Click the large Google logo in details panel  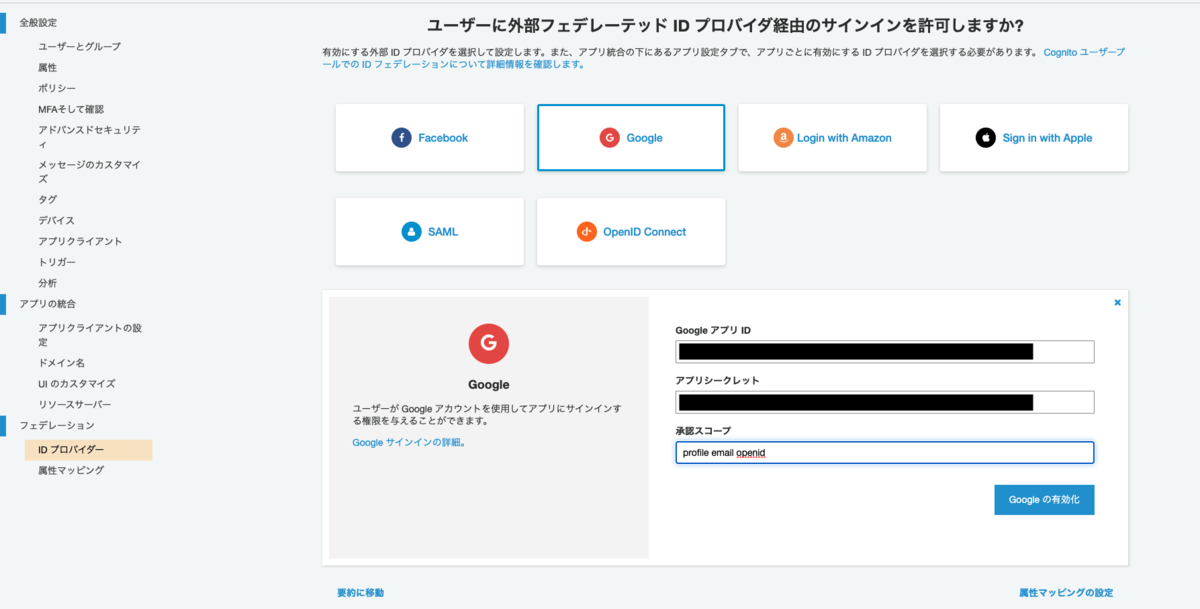pos(489,343)
